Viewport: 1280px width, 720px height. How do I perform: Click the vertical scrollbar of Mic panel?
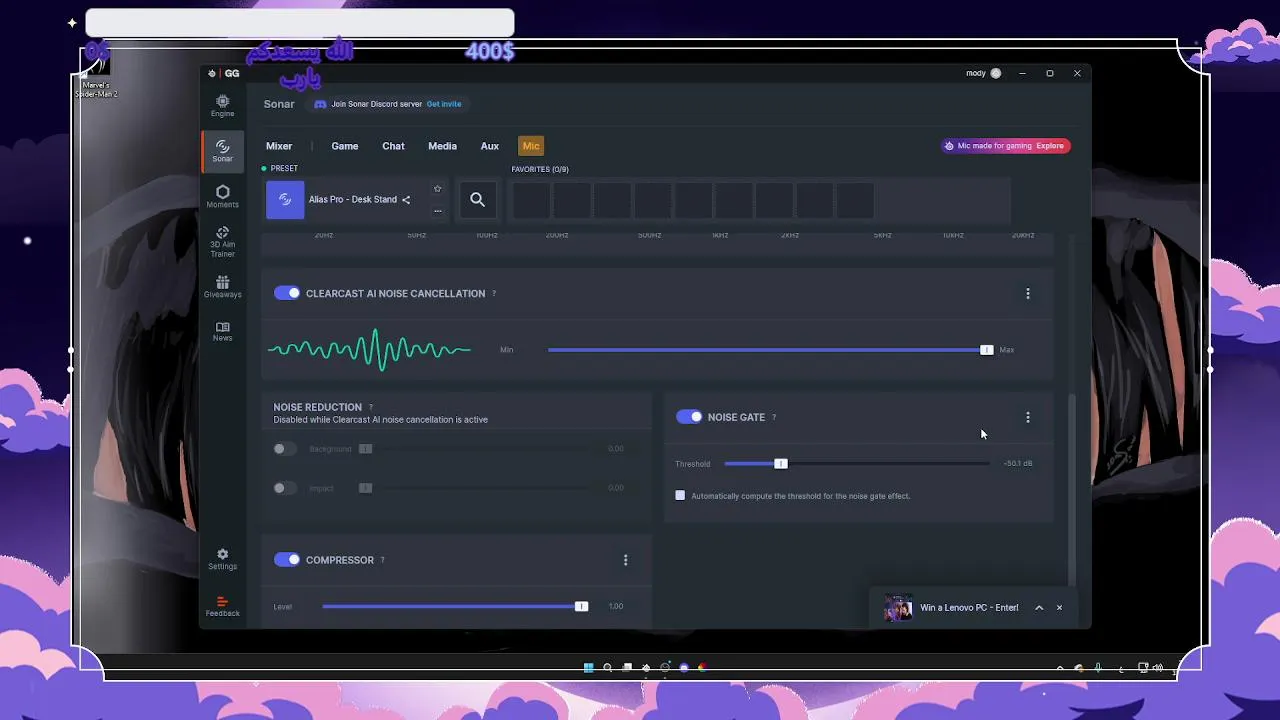(1072, 489)
